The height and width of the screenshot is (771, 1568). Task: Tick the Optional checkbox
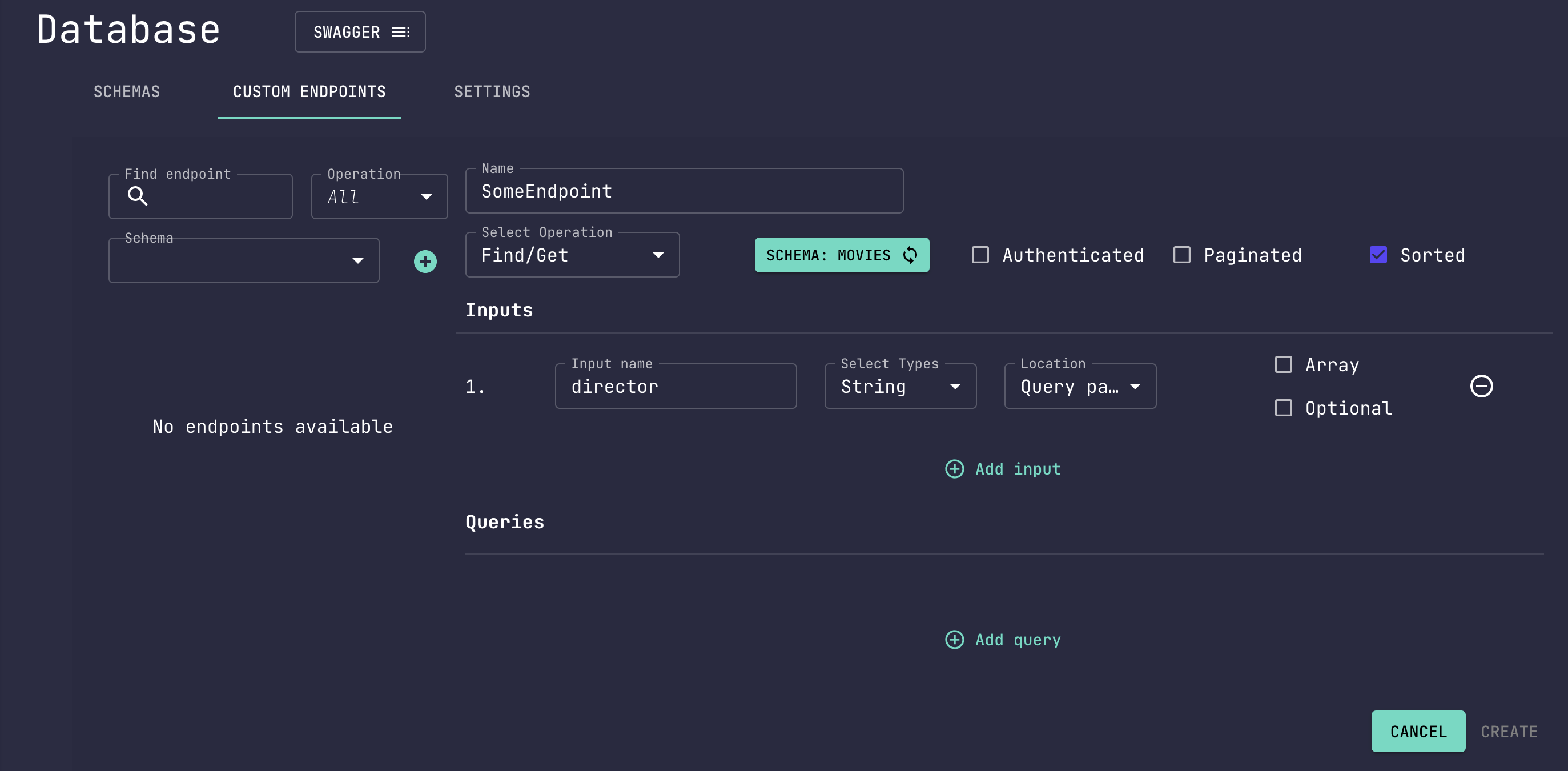click(1283, 407)
